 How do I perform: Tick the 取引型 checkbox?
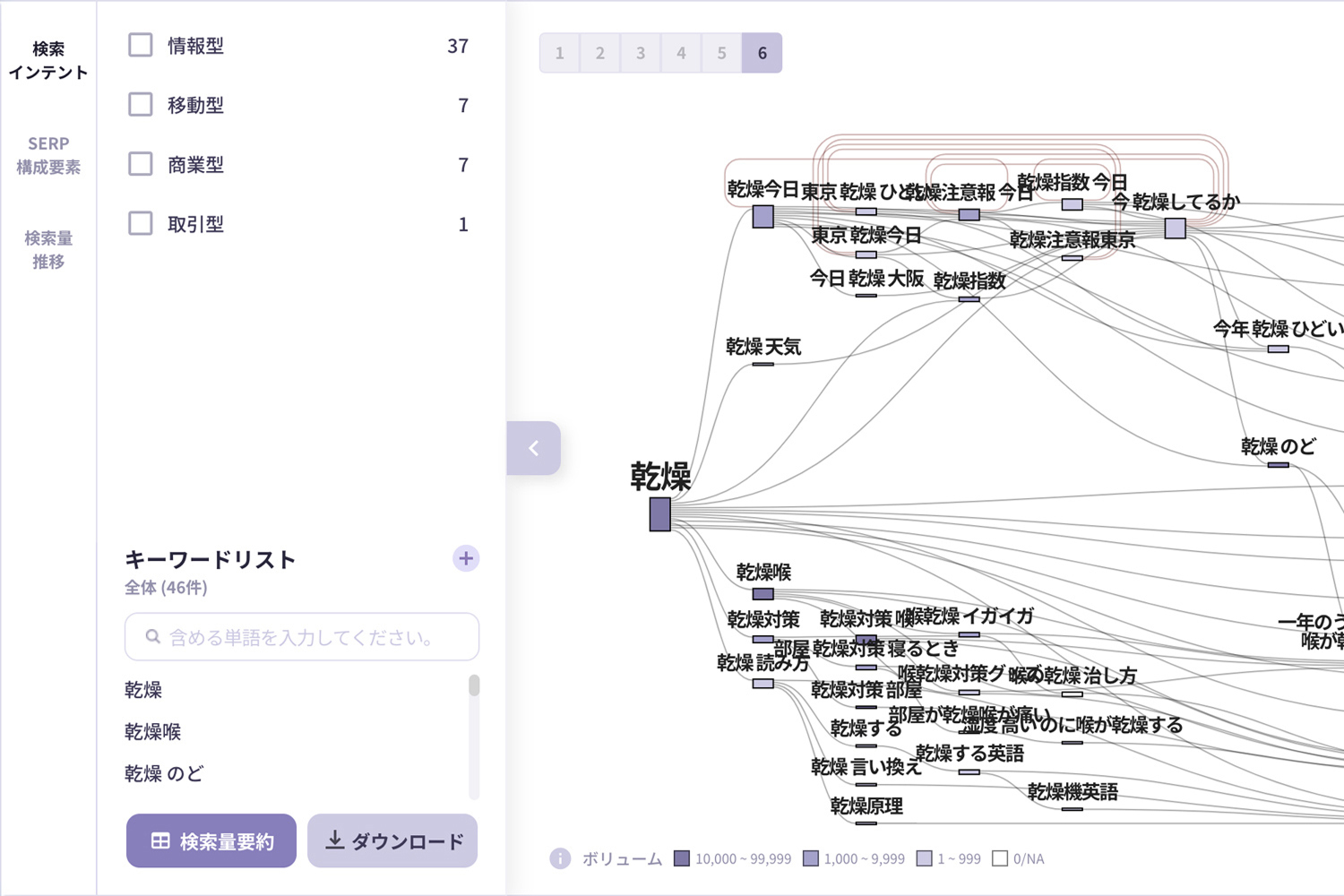coord(141,224)
